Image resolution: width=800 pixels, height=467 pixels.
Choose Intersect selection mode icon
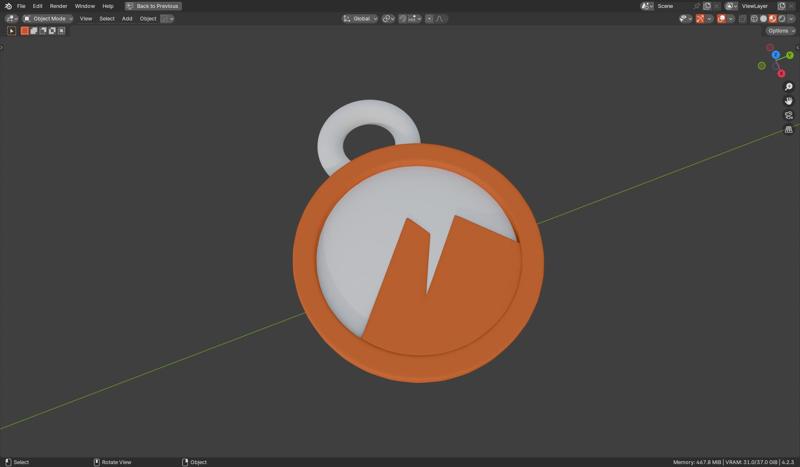point(61,31)
